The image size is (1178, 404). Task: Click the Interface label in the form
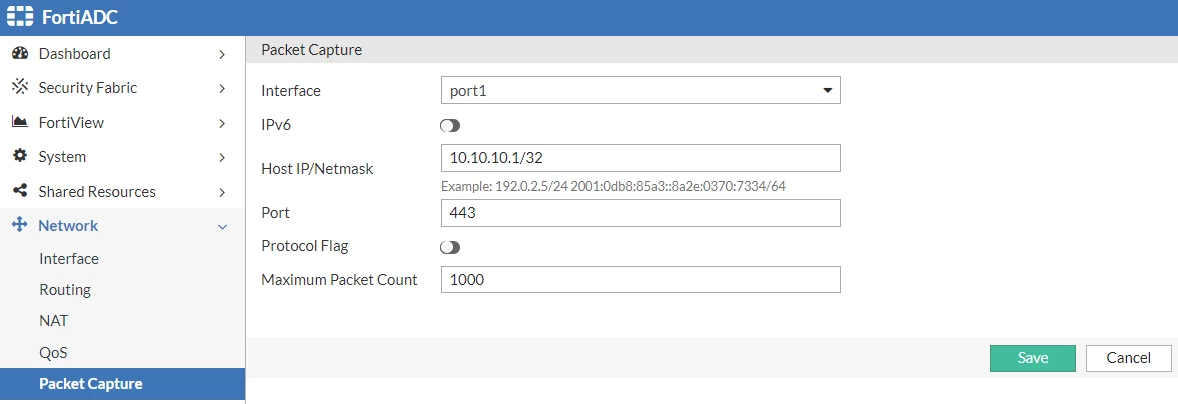pyautogui.click(x=290, y=91)
